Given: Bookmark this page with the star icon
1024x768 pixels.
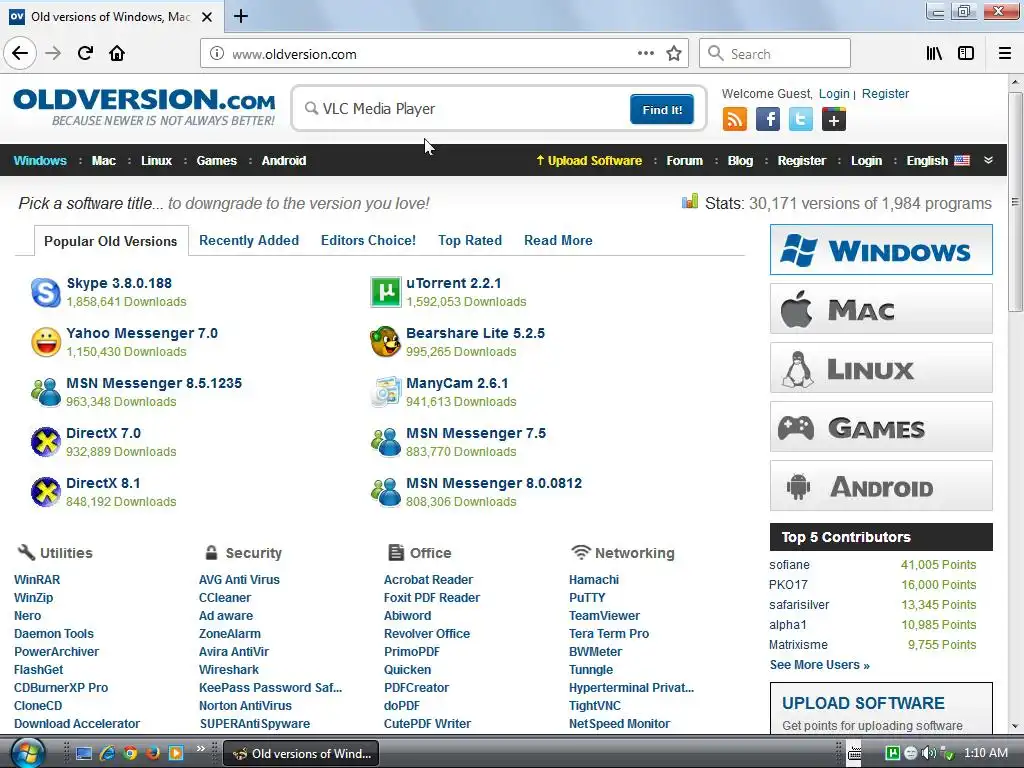Looking at the screenshot, I should coord(674,54).
